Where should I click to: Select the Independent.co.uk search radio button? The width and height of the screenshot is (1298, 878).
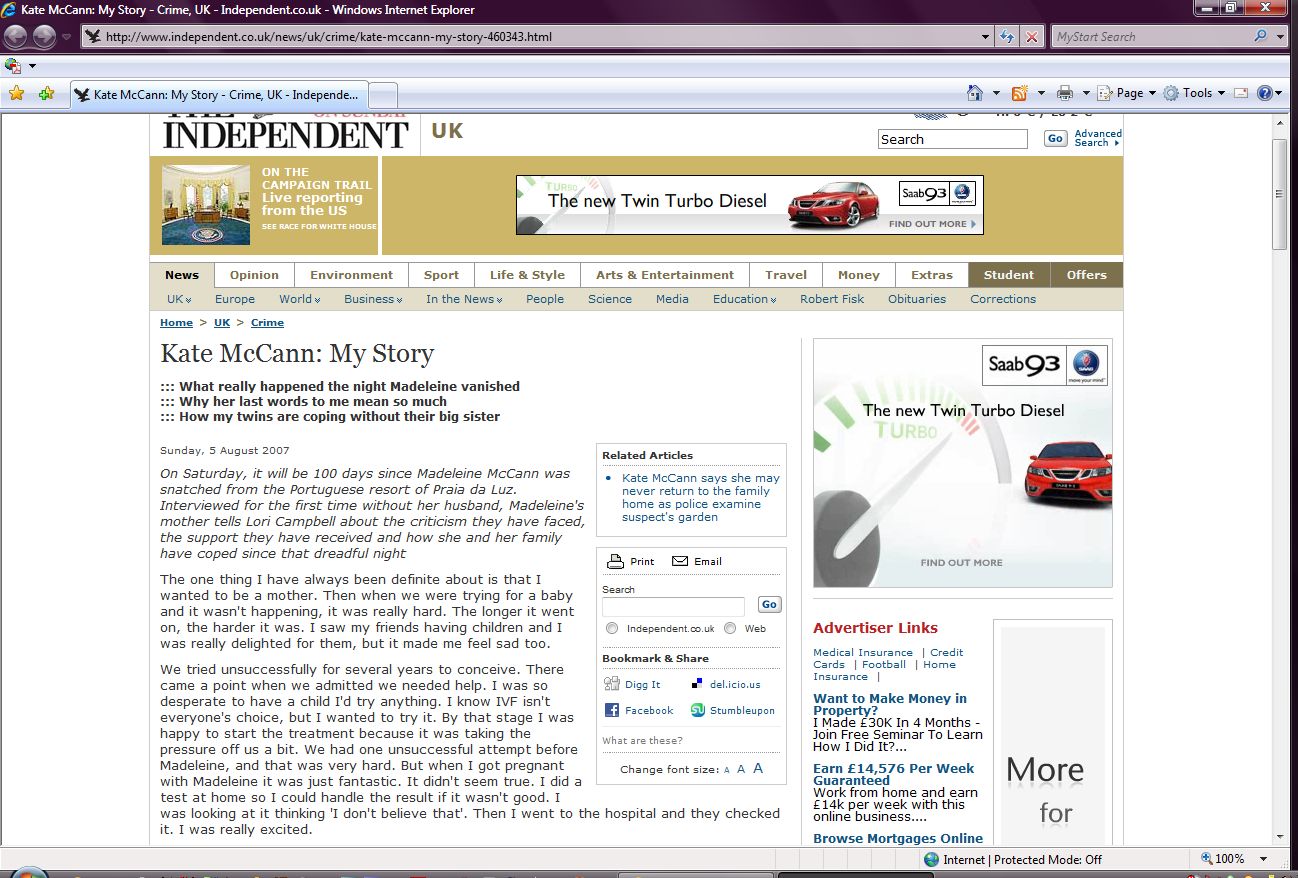click(612, 628)
